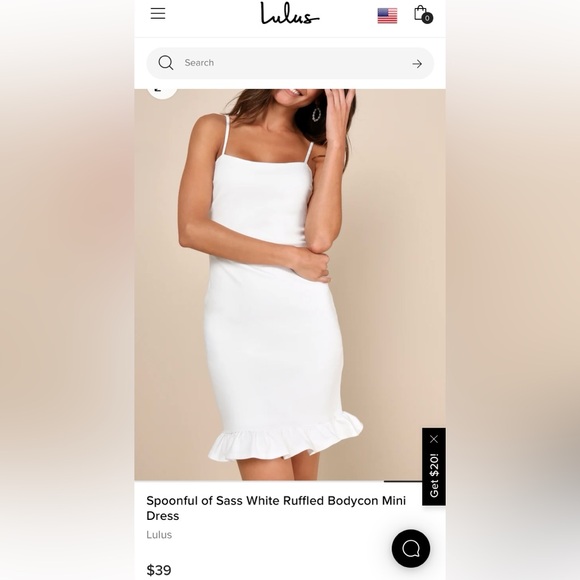Click the magnifying glass search icon
580x580 pixels.
(166, 63)
